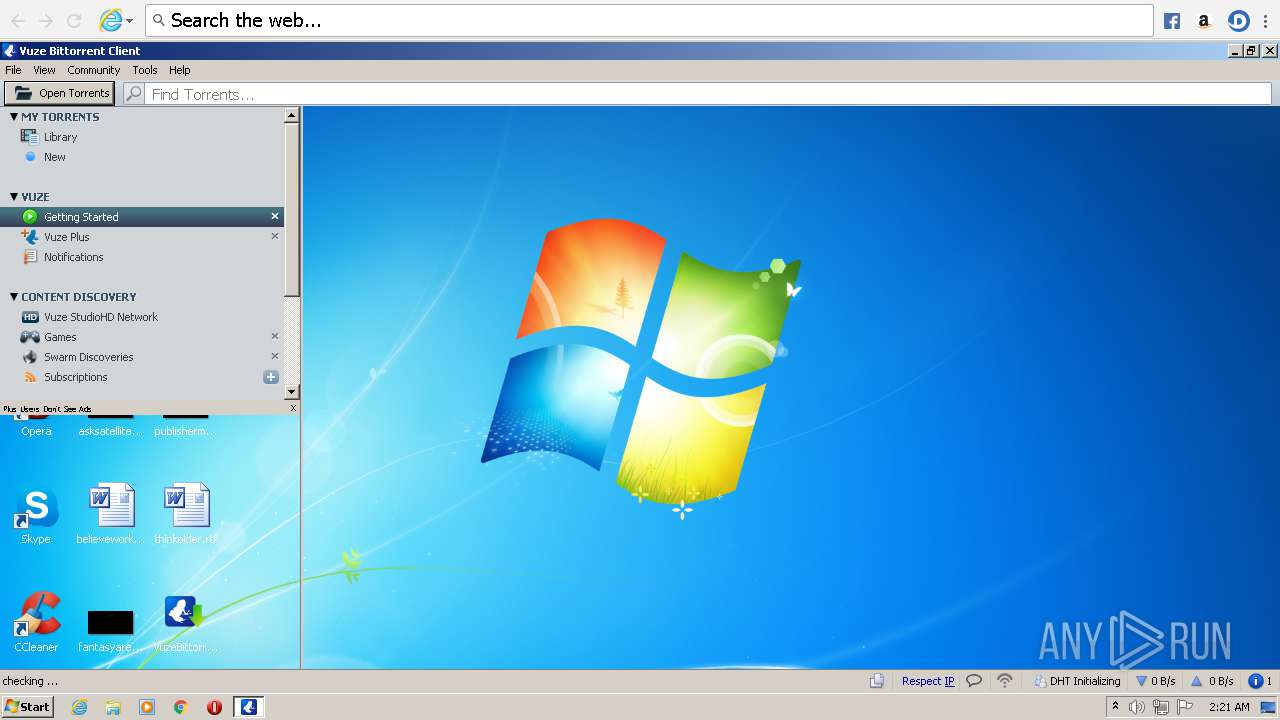Image resolution: width=1280 pixels, height=720 pixels.
Task: Click the Respect IP link
Action: 928,681
